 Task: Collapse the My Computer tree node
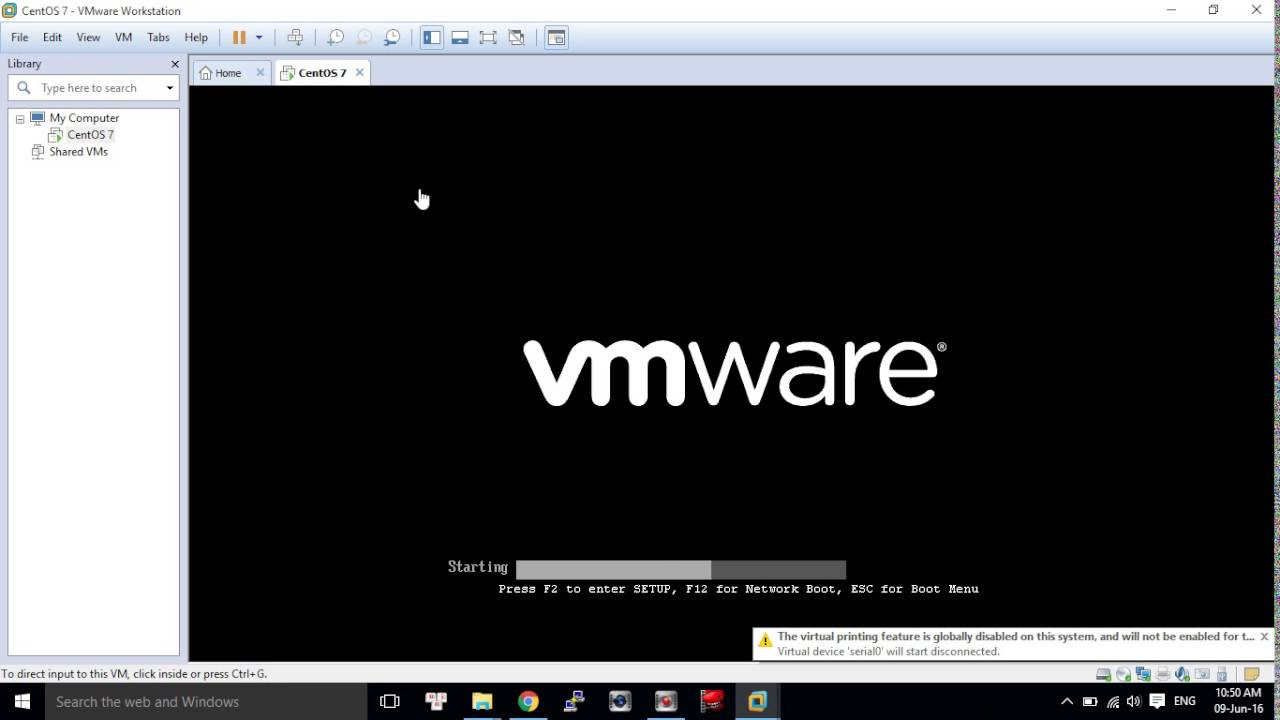tap(19, 118)
